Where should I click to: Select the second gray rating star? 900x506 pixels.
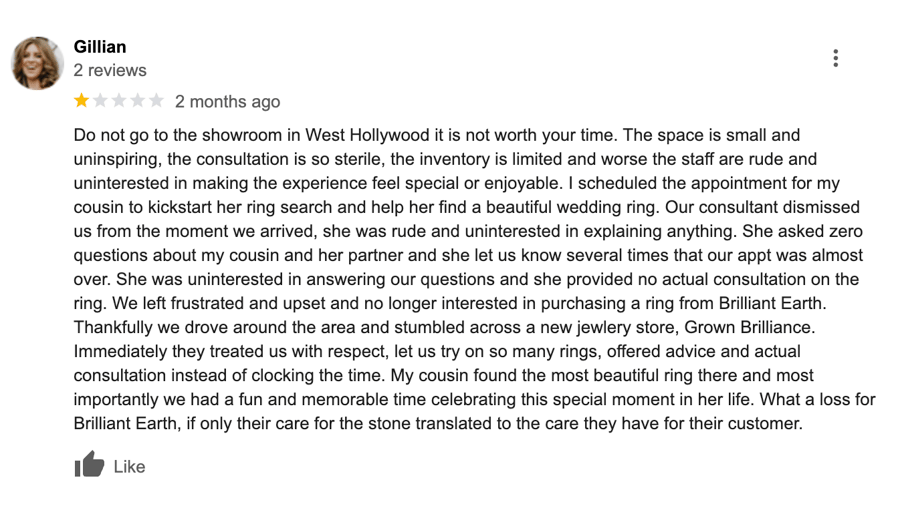[100, 101]
